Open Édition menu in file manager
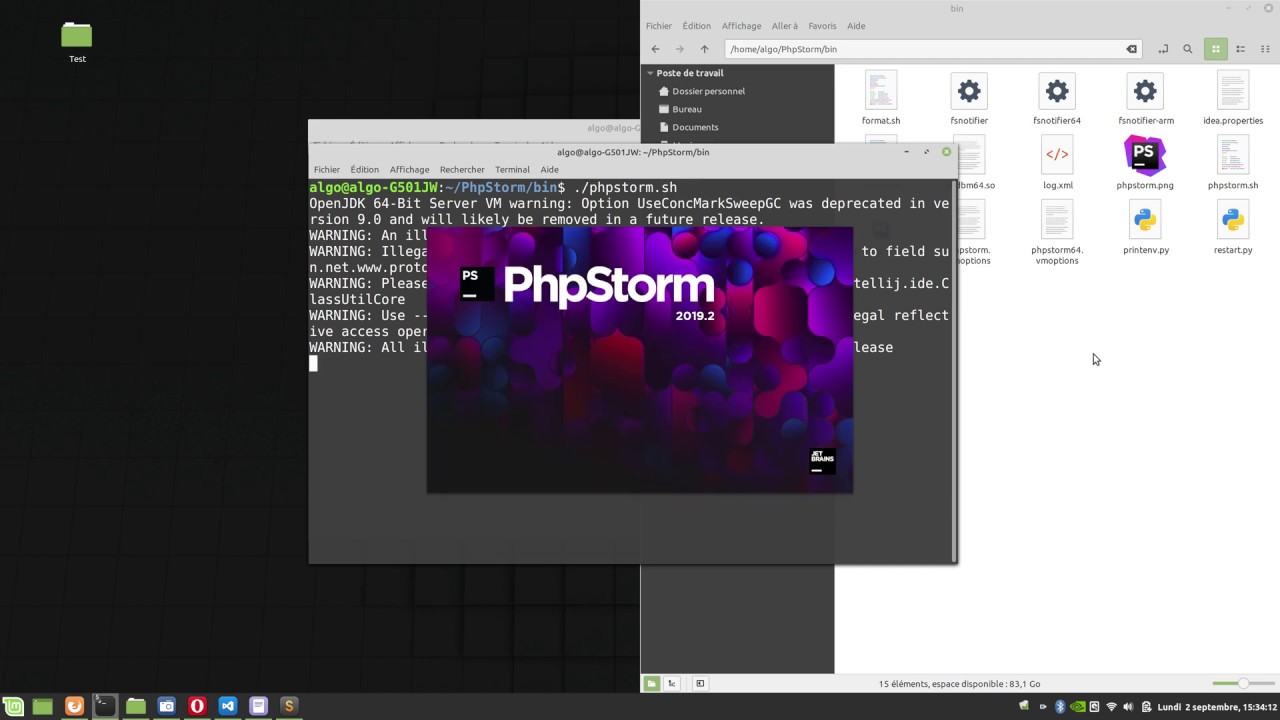The width and height of the screenshot is (1280, 720). (697, 26)
